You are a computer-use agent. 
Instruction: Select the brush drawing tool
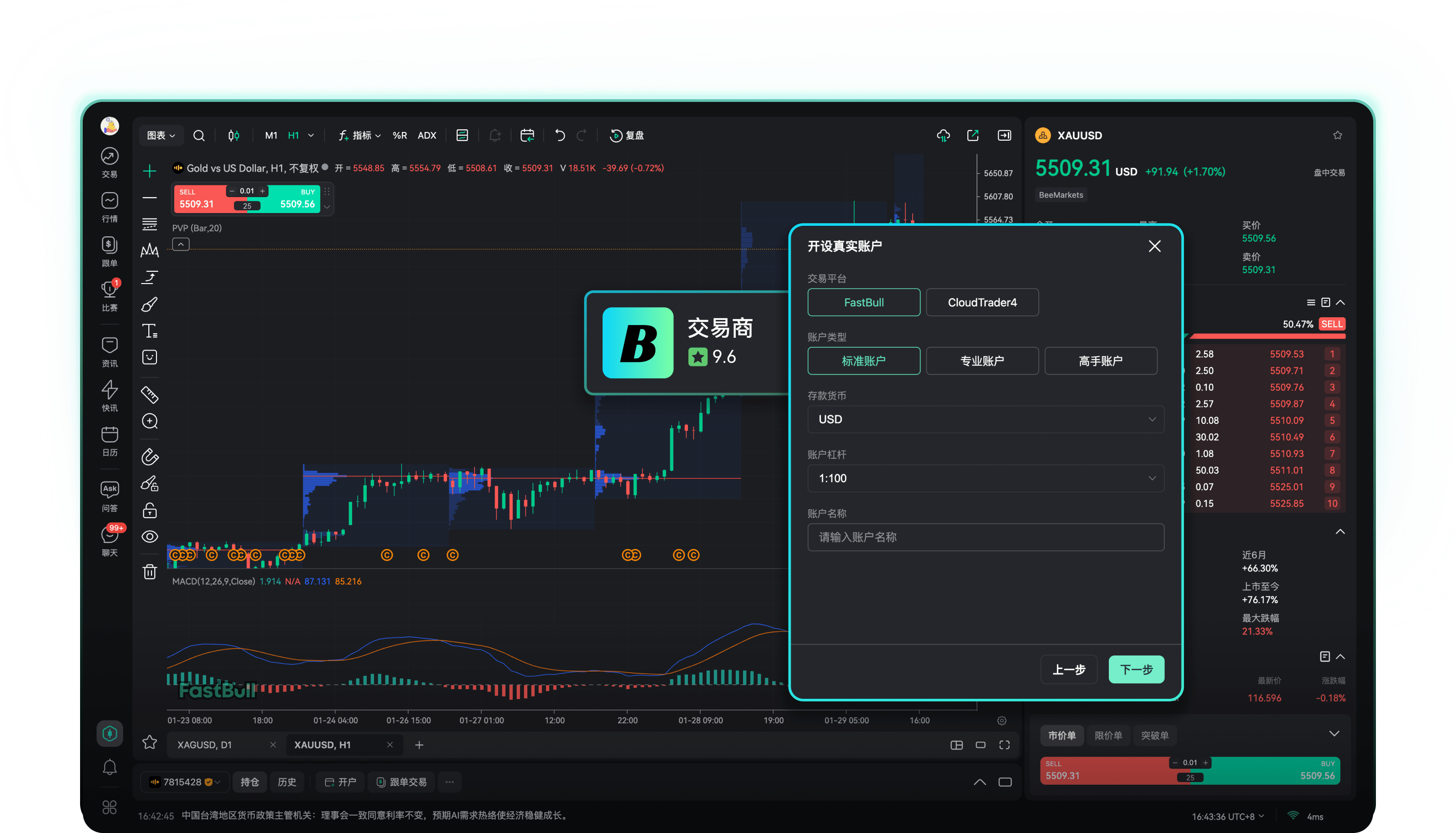tap(149, 305)
